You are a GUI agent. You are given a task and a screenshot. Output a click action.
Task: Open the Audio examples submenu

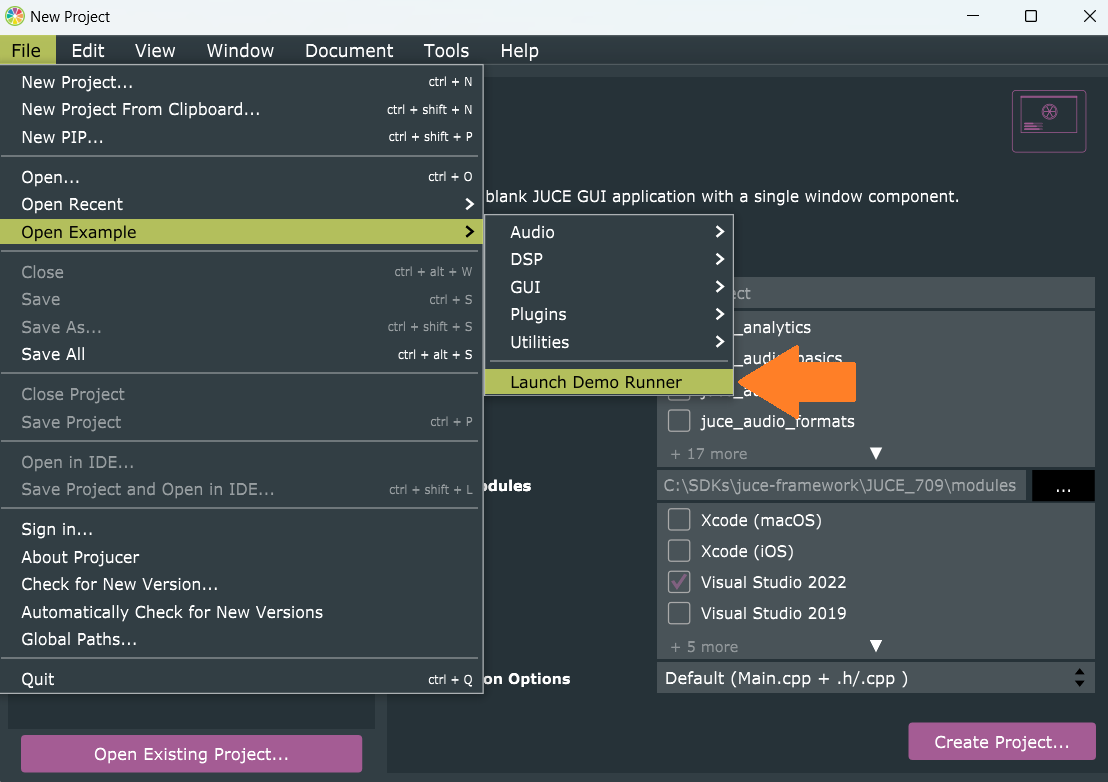[609, 232]
